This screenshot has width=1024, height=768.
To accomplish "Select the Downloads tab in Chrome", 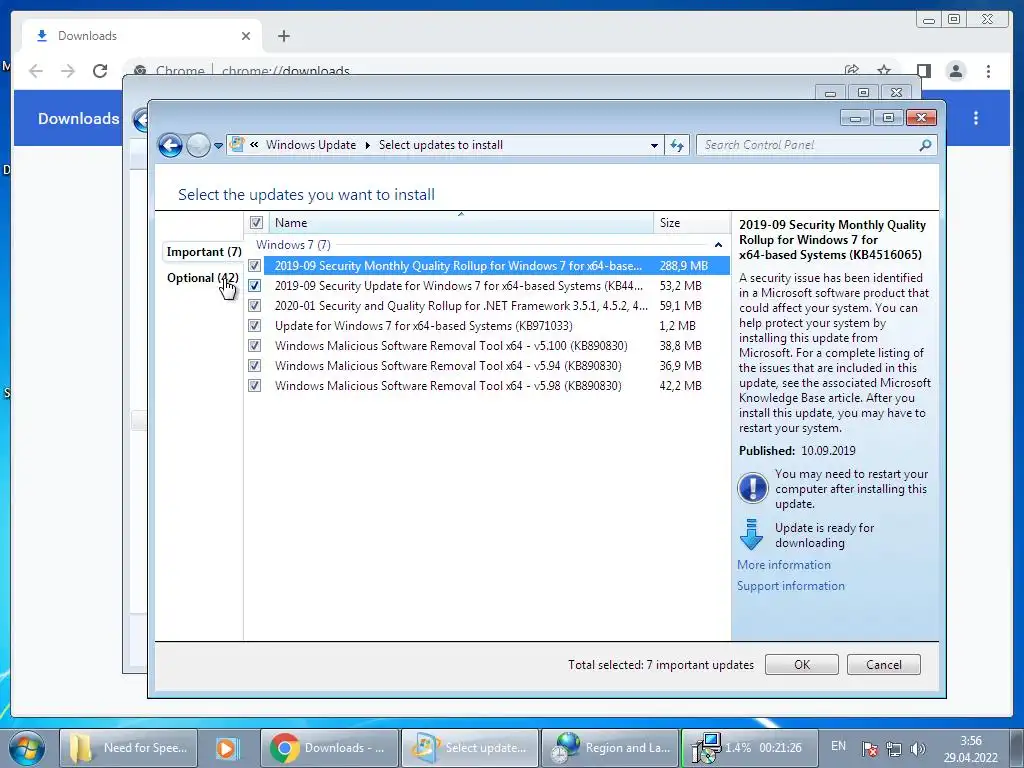I will [x=142, y=36].
